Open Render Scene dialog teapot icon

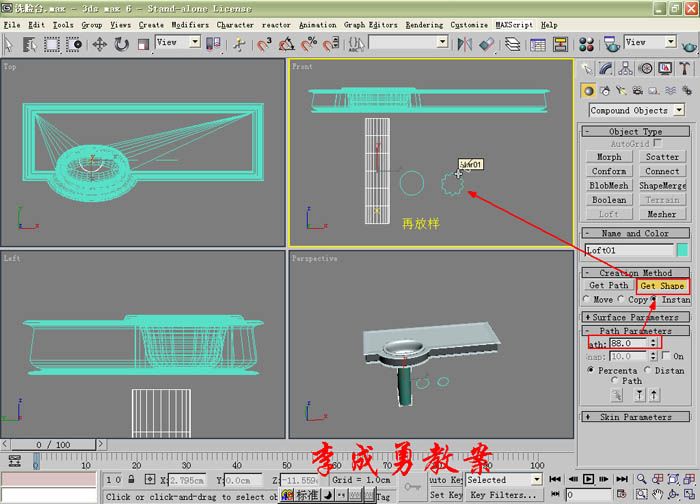[x=611, y=44]
